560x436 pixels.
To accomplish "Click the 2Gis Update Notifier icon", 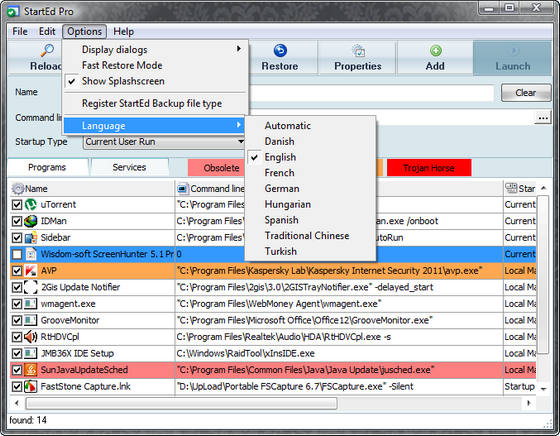I will 31,287.
